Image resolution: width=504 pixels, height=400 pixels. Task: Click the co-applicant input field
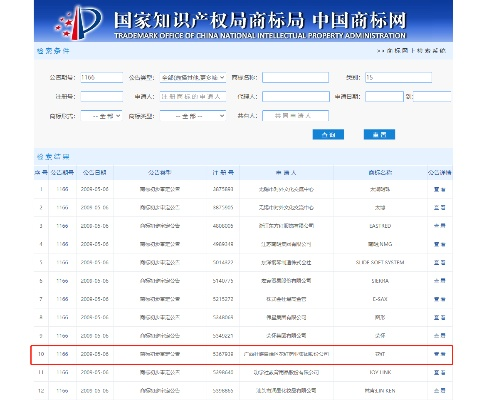[x=295, y=116]
